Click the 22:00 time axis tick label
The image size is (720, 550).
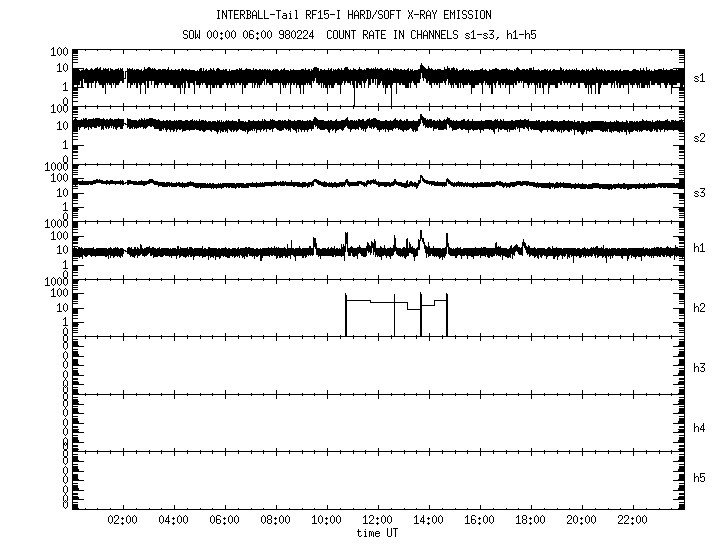pyautogui.click(x=633, y=520)
